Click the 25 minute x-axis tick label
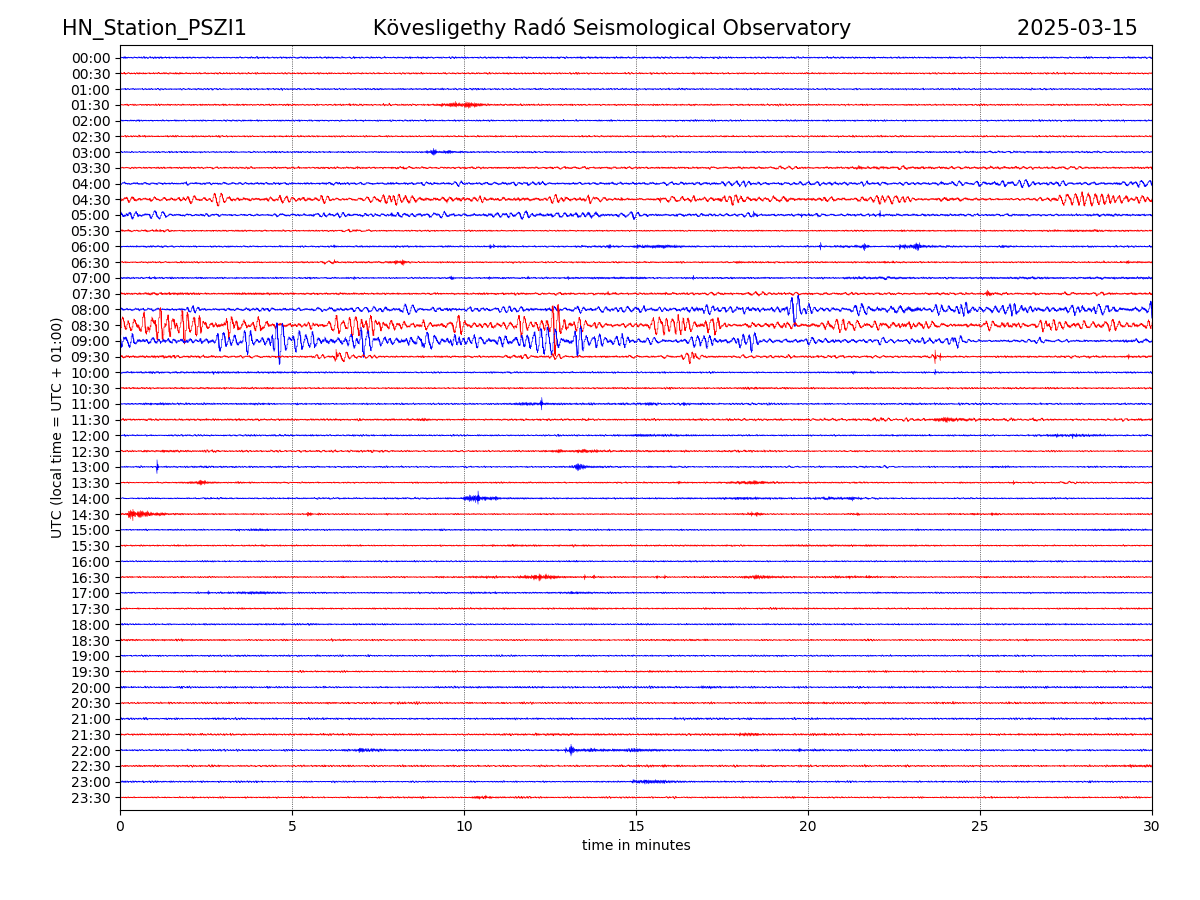Viewport: 1200px width, 900px height. (x=980, y=827)
